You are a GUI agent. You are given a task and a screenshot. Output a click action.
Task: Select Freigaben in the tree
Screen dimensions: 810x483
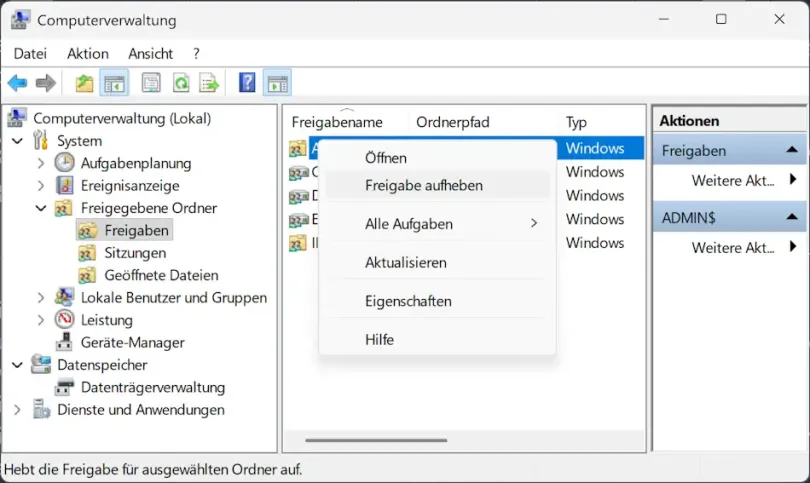(136, 230)
